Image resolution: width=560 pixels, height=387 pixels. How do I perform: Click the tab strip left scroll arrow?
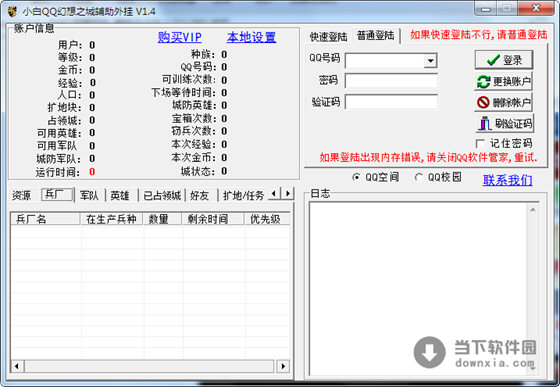[x=274, y=194]
